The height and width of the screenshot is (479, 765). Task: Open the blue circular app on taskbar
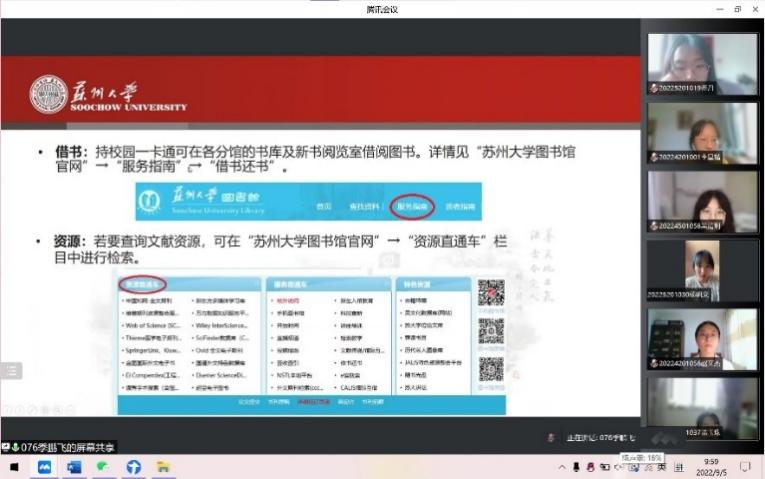point(133,467)
